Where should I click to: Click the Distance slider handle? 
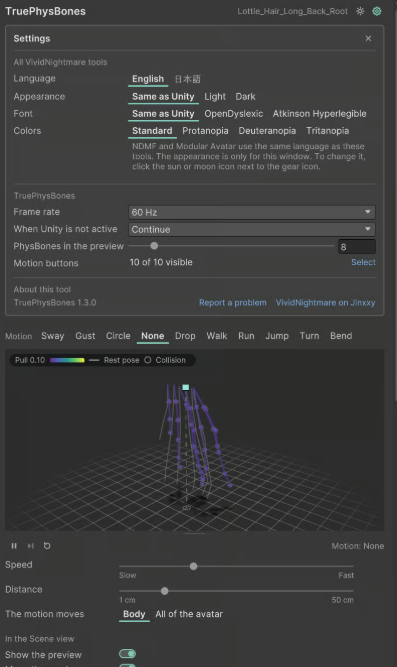164,591
